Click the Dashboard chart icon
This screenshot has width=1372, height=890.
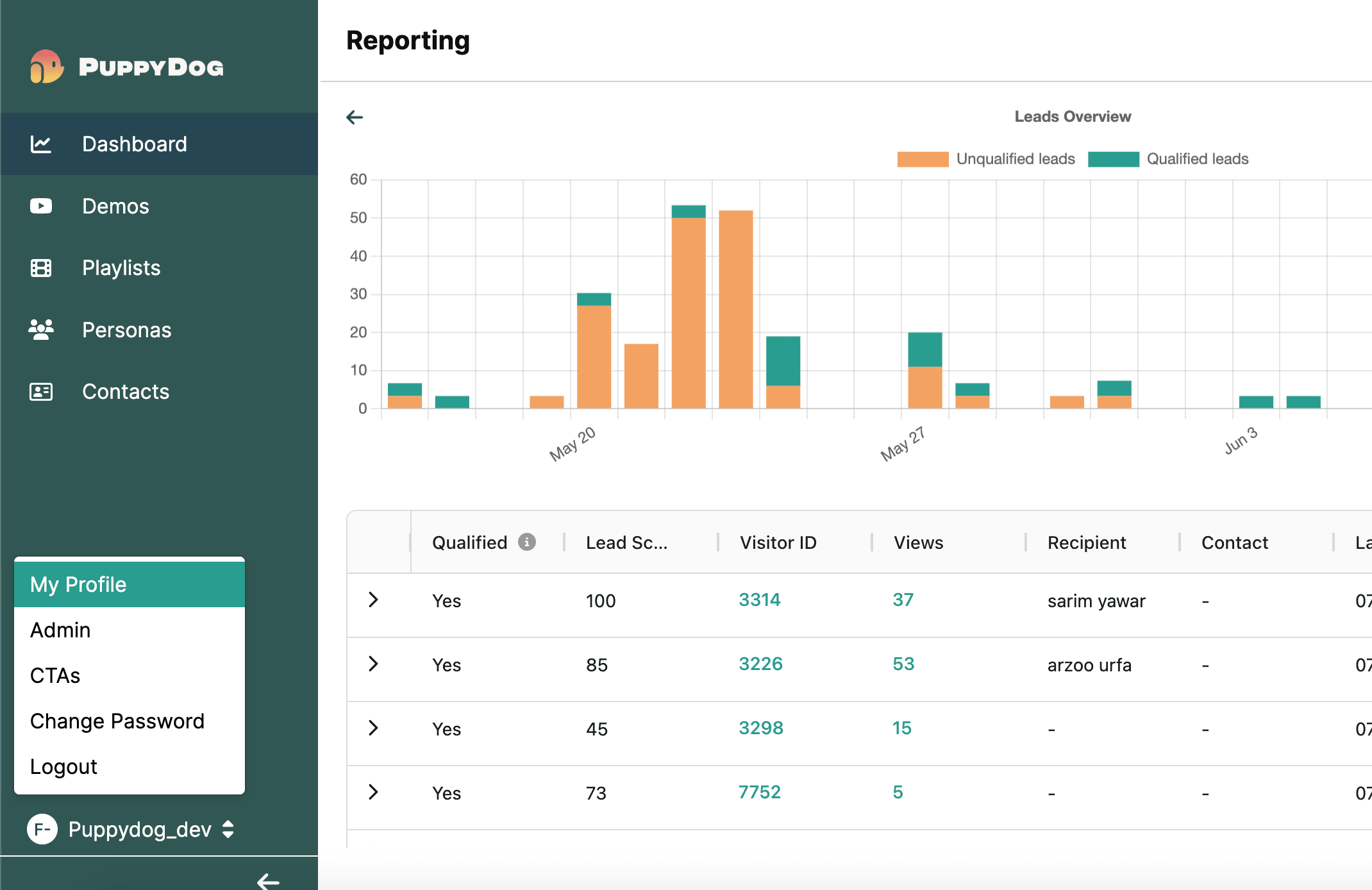pos(41,144)
